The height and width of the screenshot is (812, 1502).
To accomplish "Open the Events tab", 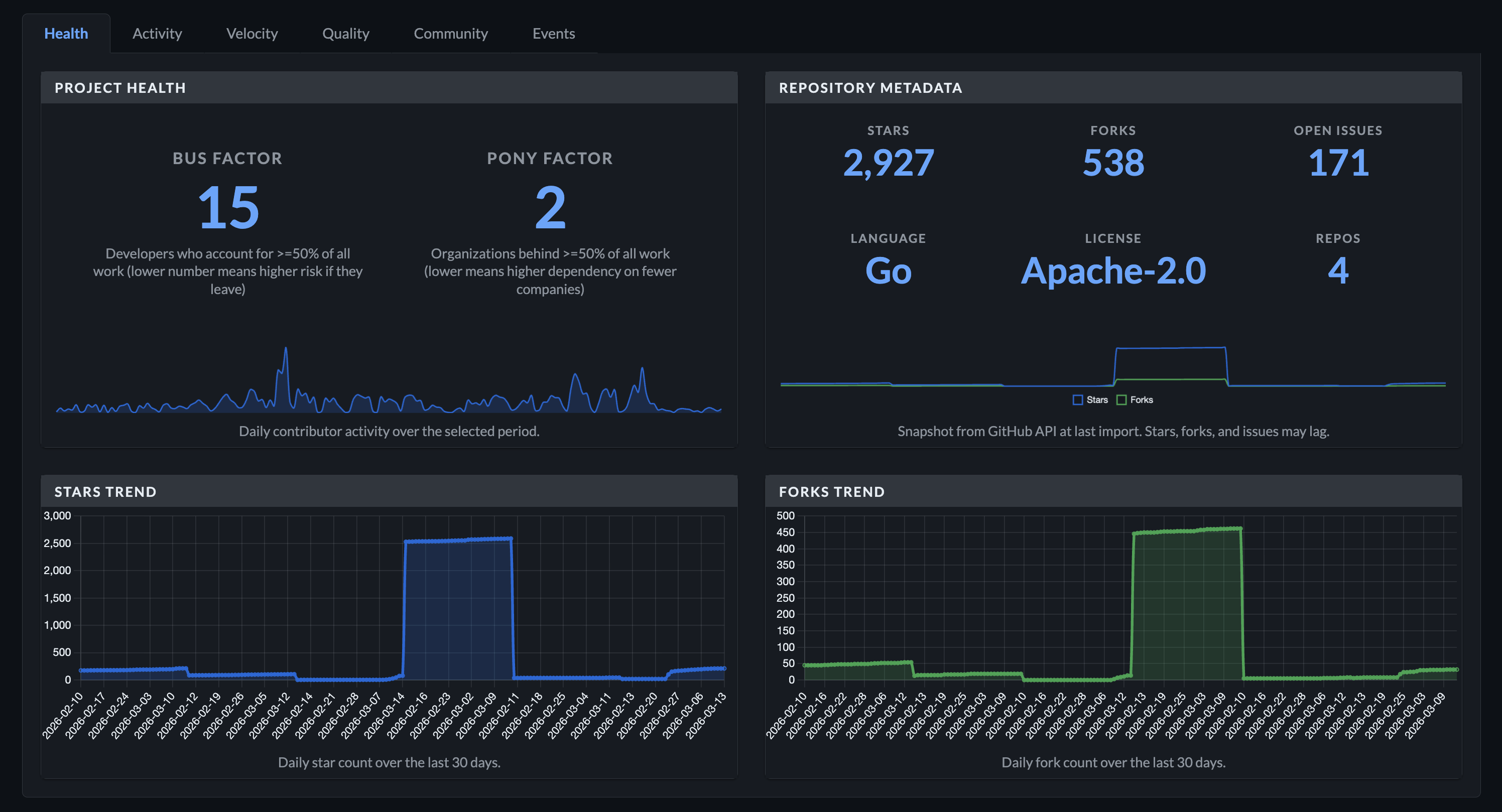I will [553, 33].
